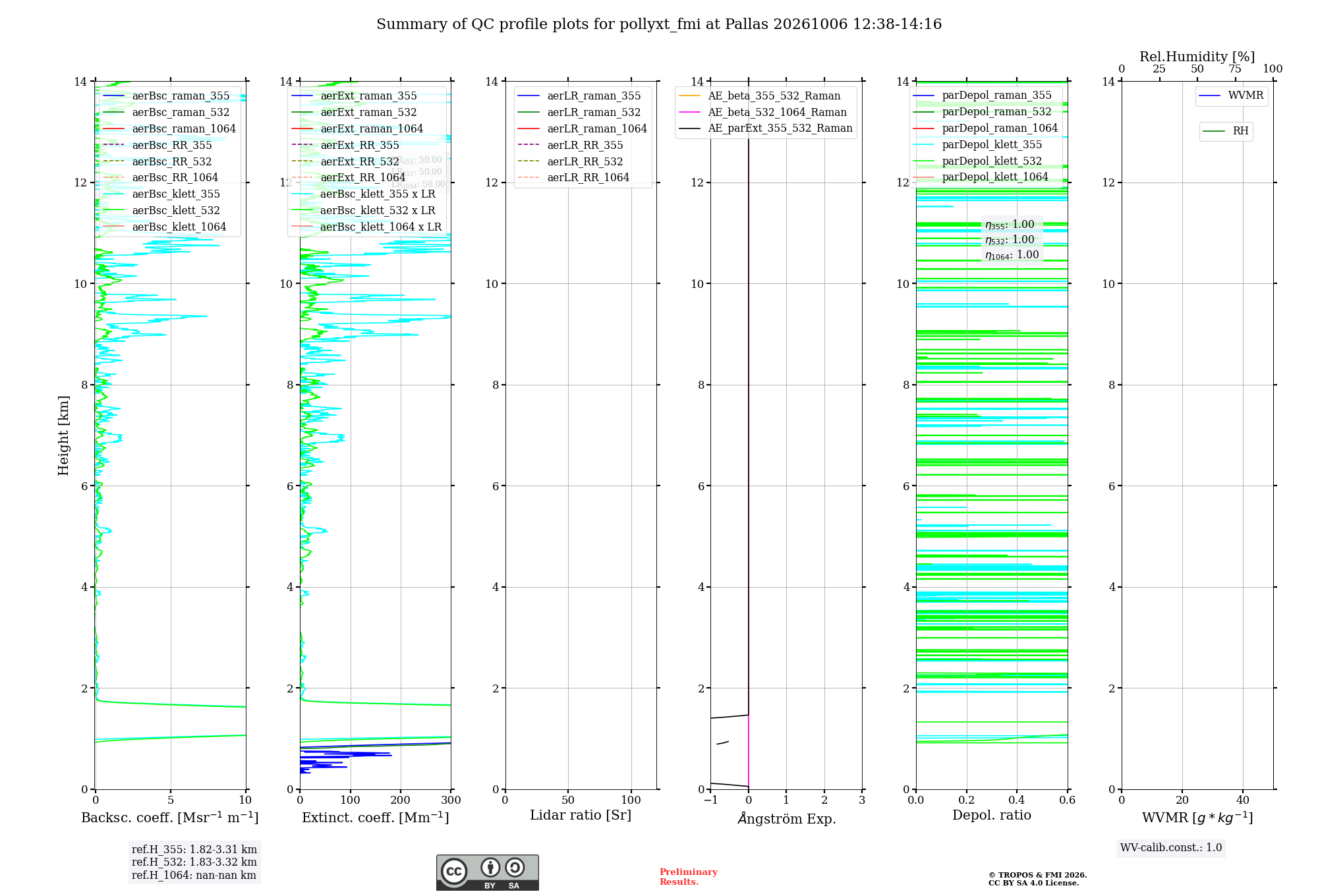Click legend entry AE_beta_532_1064_Raman
Screen dimensions: 1318x896
click(777, 113)
